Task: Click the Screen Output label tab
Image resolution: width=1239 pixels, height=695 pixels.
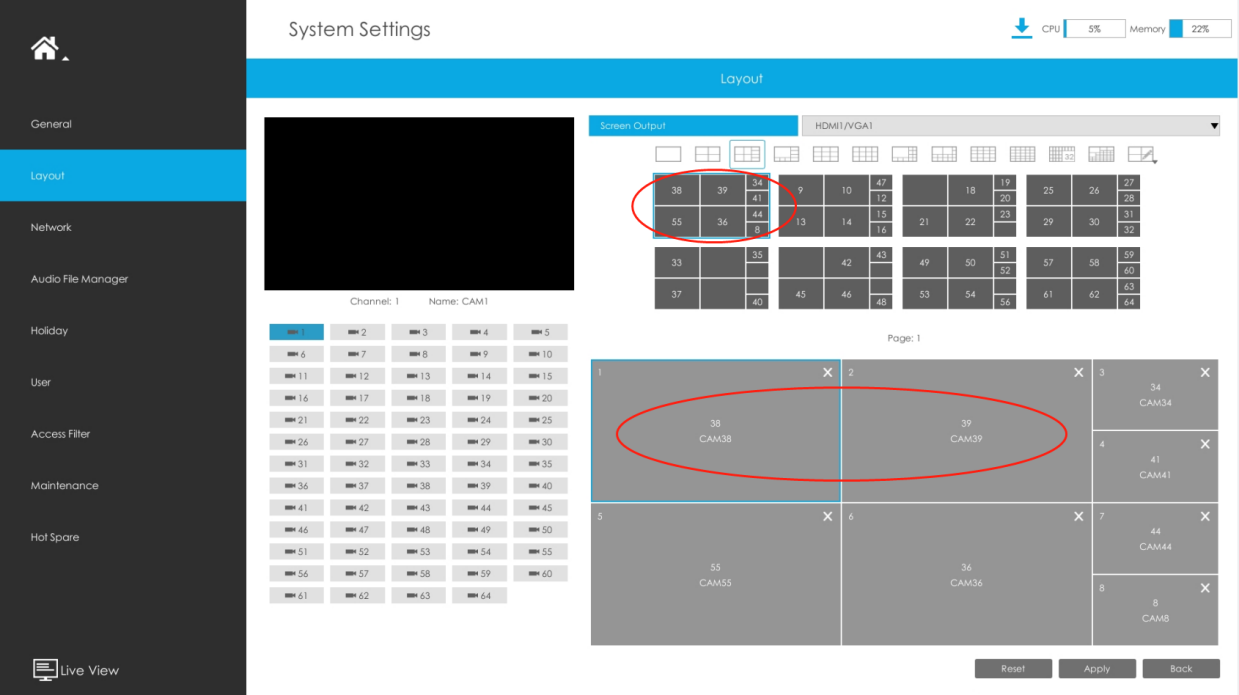Action: tap(694, 126)
